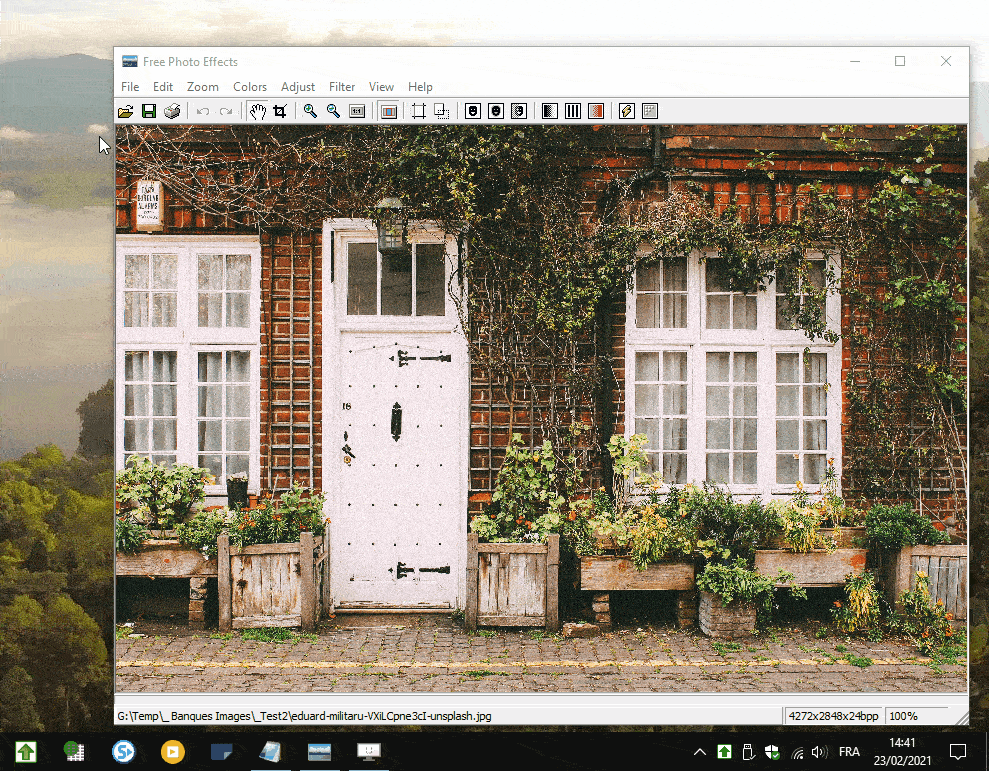Select the Crop tool
989x771 pixels.
coord(280,112)
